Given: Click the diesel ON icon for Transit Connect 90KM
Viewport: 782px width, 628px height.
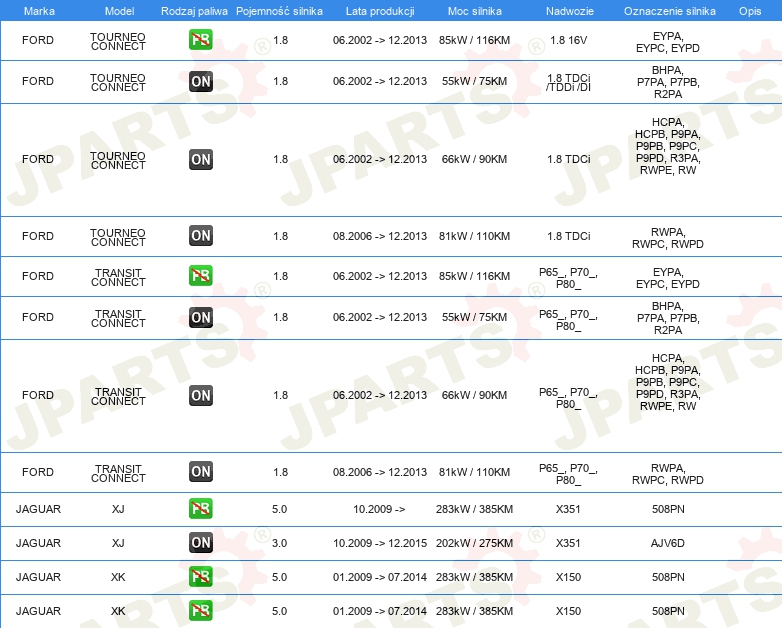Looking at the screenshot, I should click(200, 396).
